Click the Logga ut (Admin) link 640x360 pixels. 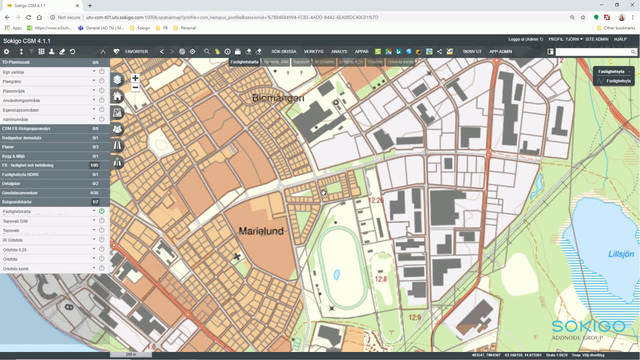(x=526, y=39)
